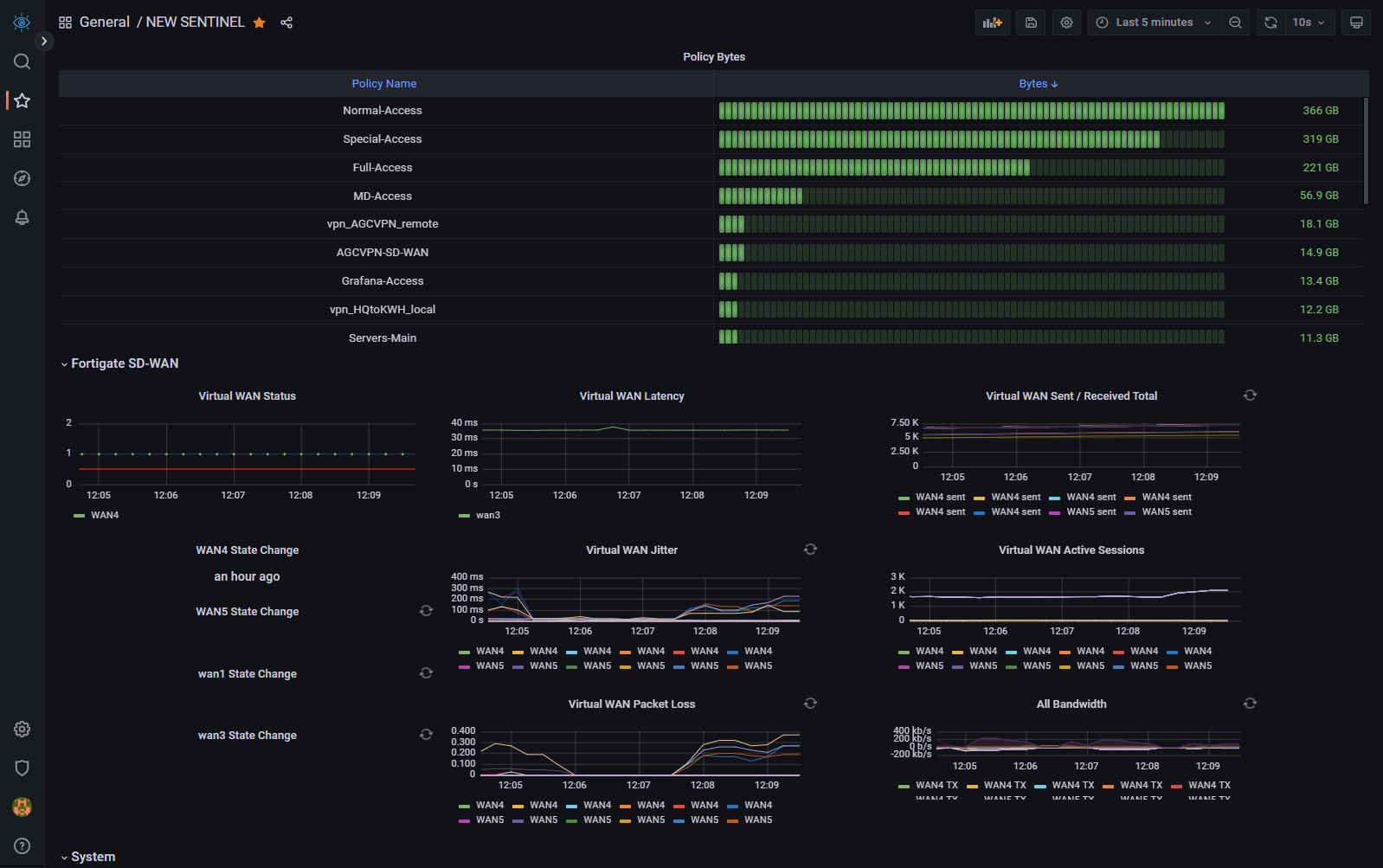Open the Alerting bell in sidebar
The height and width of the screenshot is (868, 1383).
tap(23, 217)
